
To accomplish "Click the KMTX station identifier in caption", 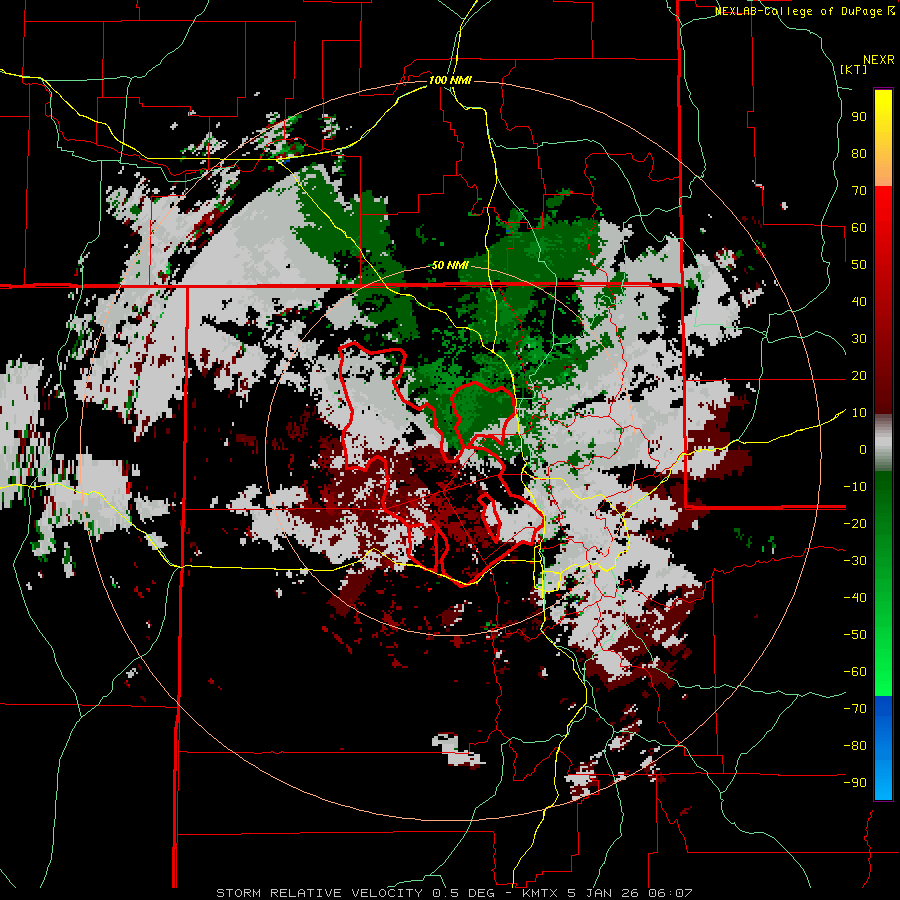I will (540, 893).
